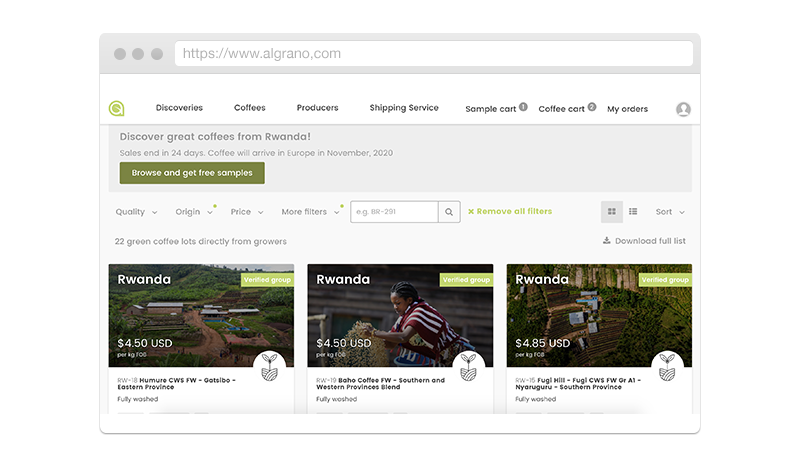Click Remove all filters link

click(510, 211)
